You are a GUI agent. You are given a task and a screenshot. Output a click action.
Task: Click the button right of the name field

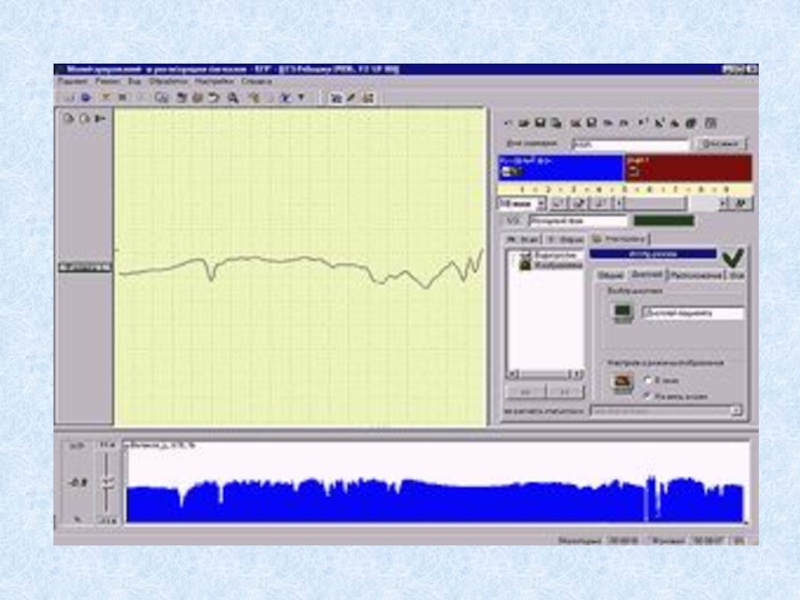coord(720,145)
